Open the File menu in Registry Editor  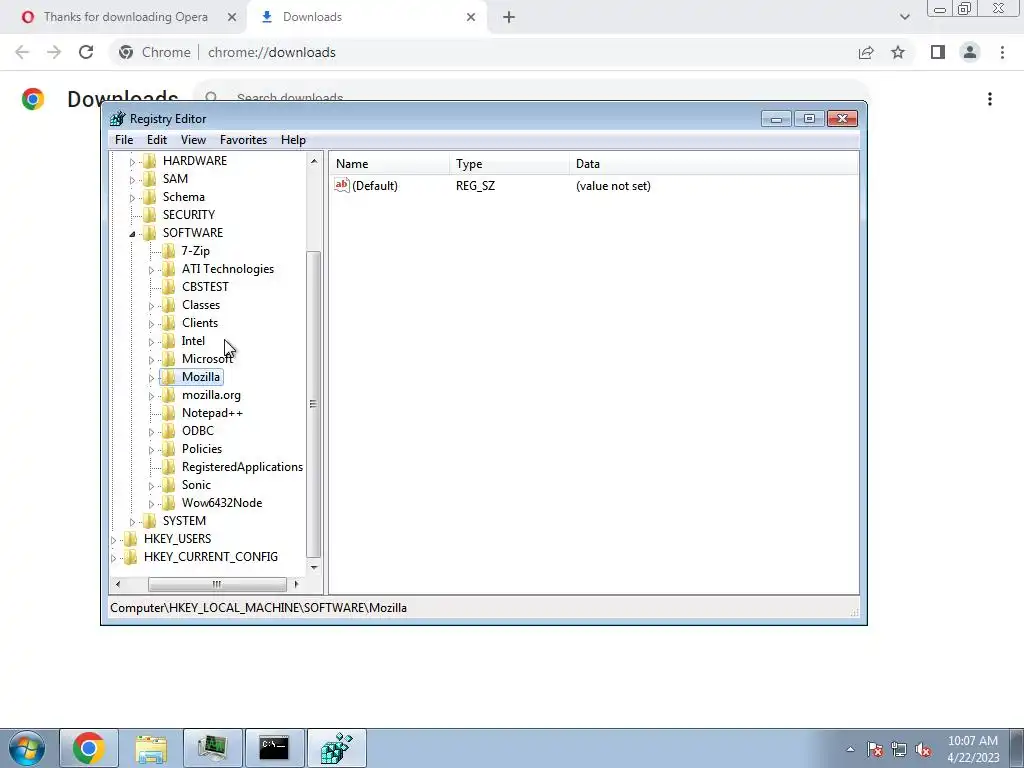click(124, 140)
